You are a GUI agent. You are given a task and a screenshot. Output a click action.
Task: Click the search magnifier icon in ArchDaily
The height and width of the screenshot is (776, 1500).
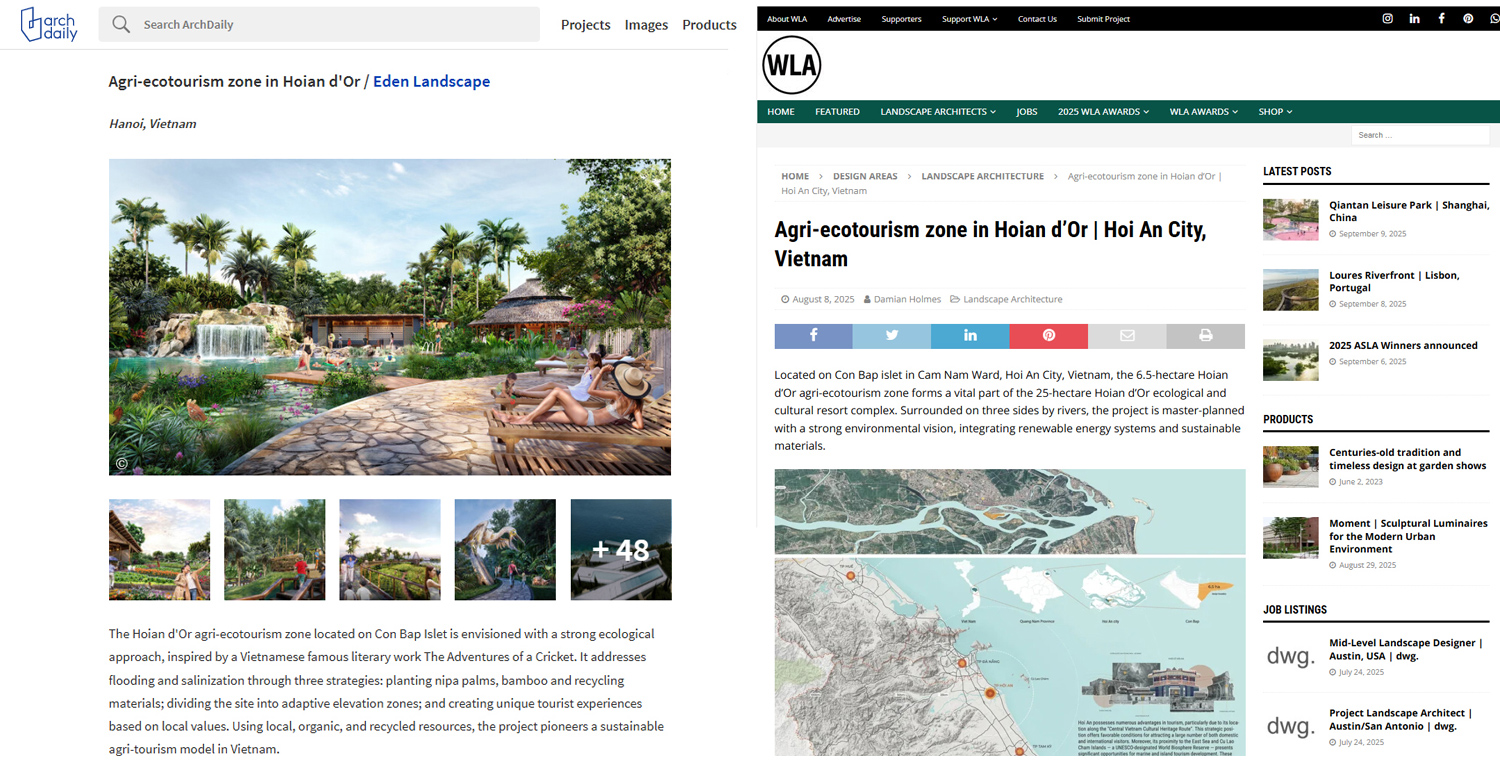pos(121,24)
